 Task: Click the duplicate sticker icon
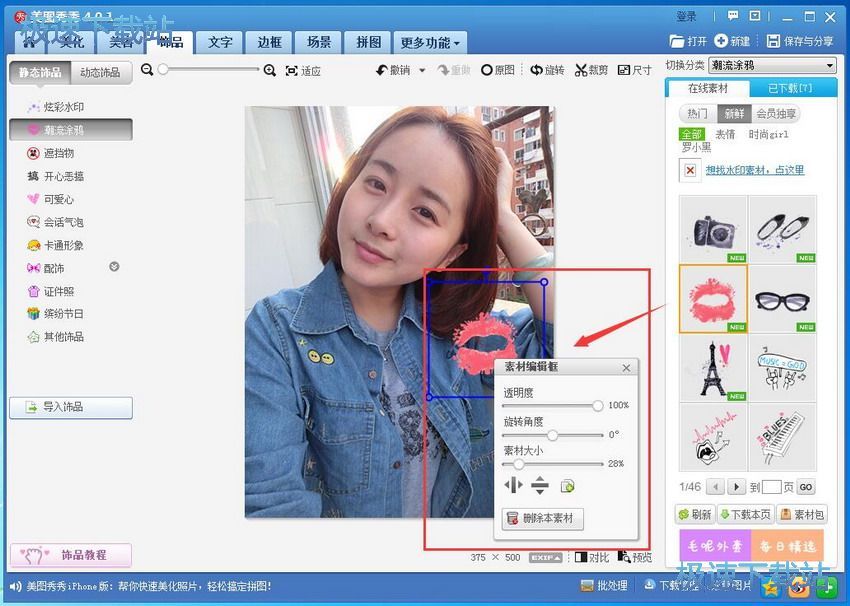pos(567,486)
